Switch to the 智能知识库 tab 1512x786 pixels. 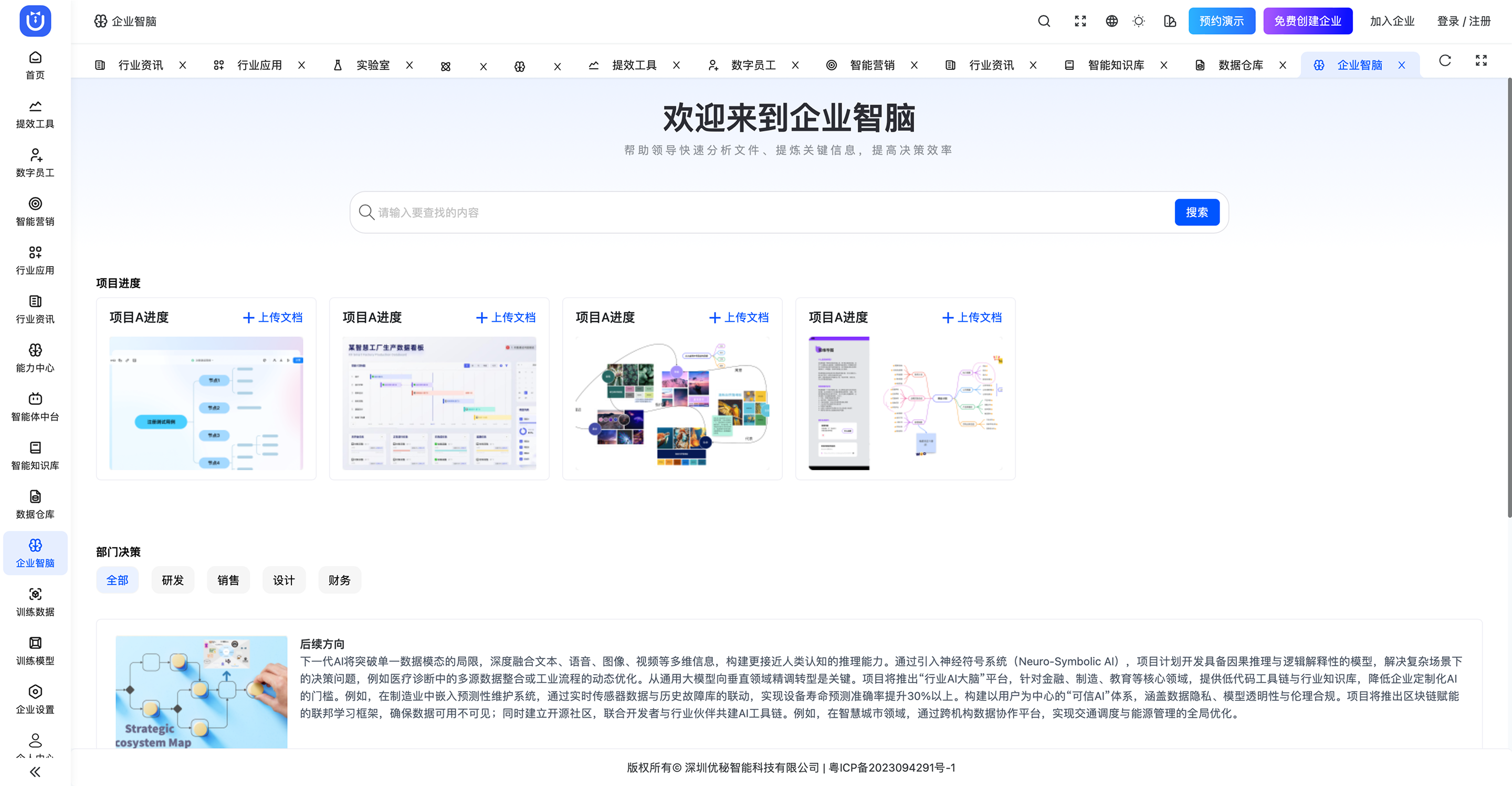(1115, 65)
